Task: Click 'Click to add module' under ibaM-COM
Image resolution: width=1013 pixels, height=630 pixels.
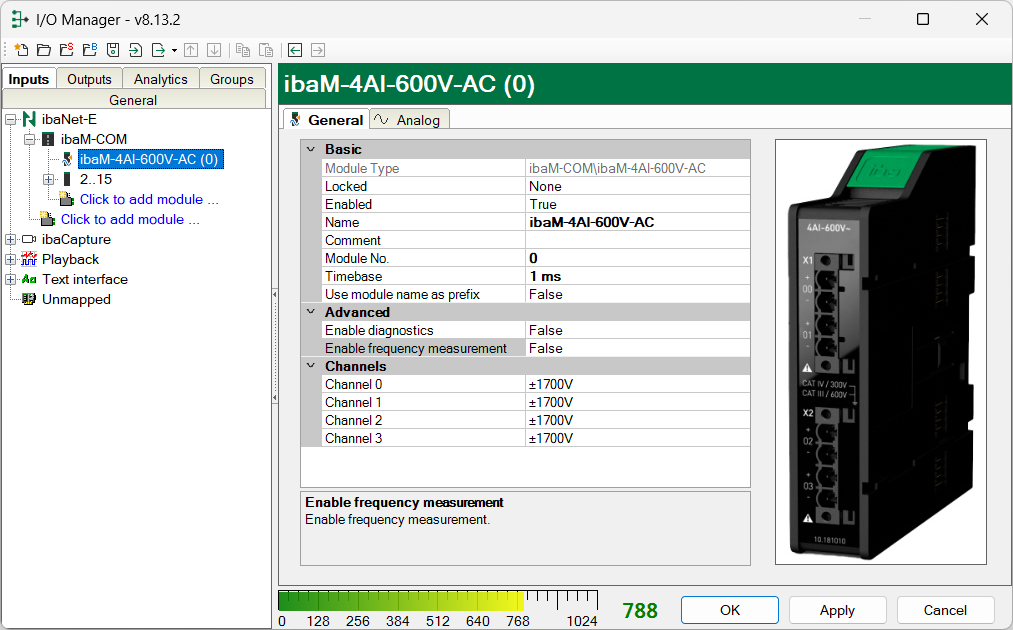Action: 149,199
